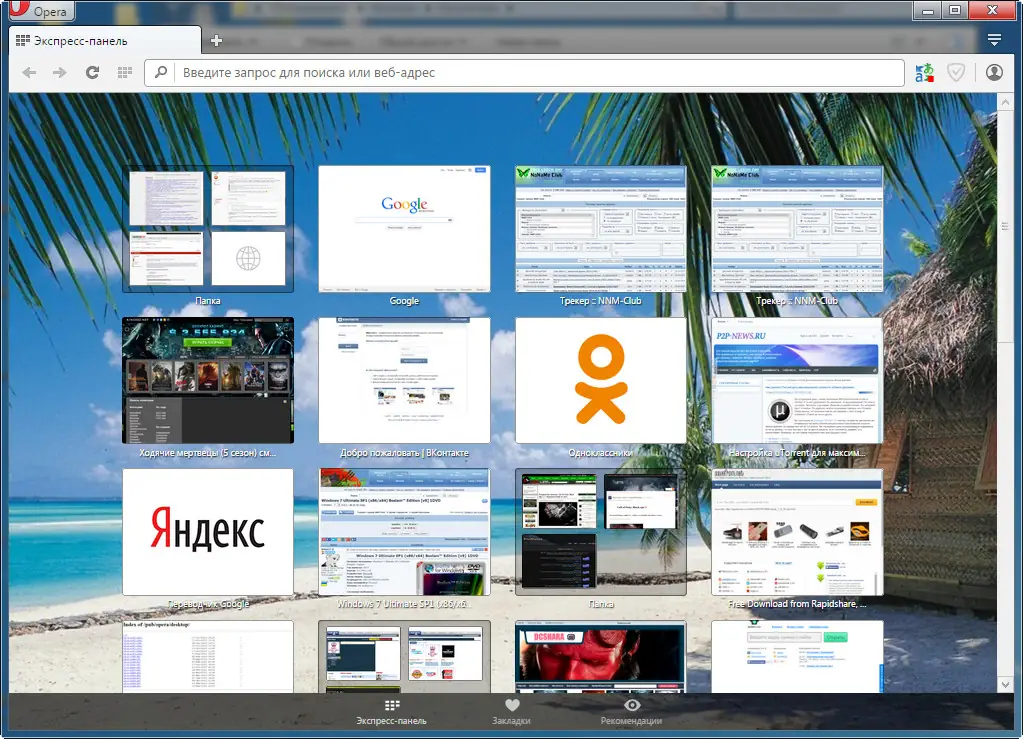The image size is (1023, 739).
Task: Open Speed Dial grid icon in toolbar
Action: 125,72
